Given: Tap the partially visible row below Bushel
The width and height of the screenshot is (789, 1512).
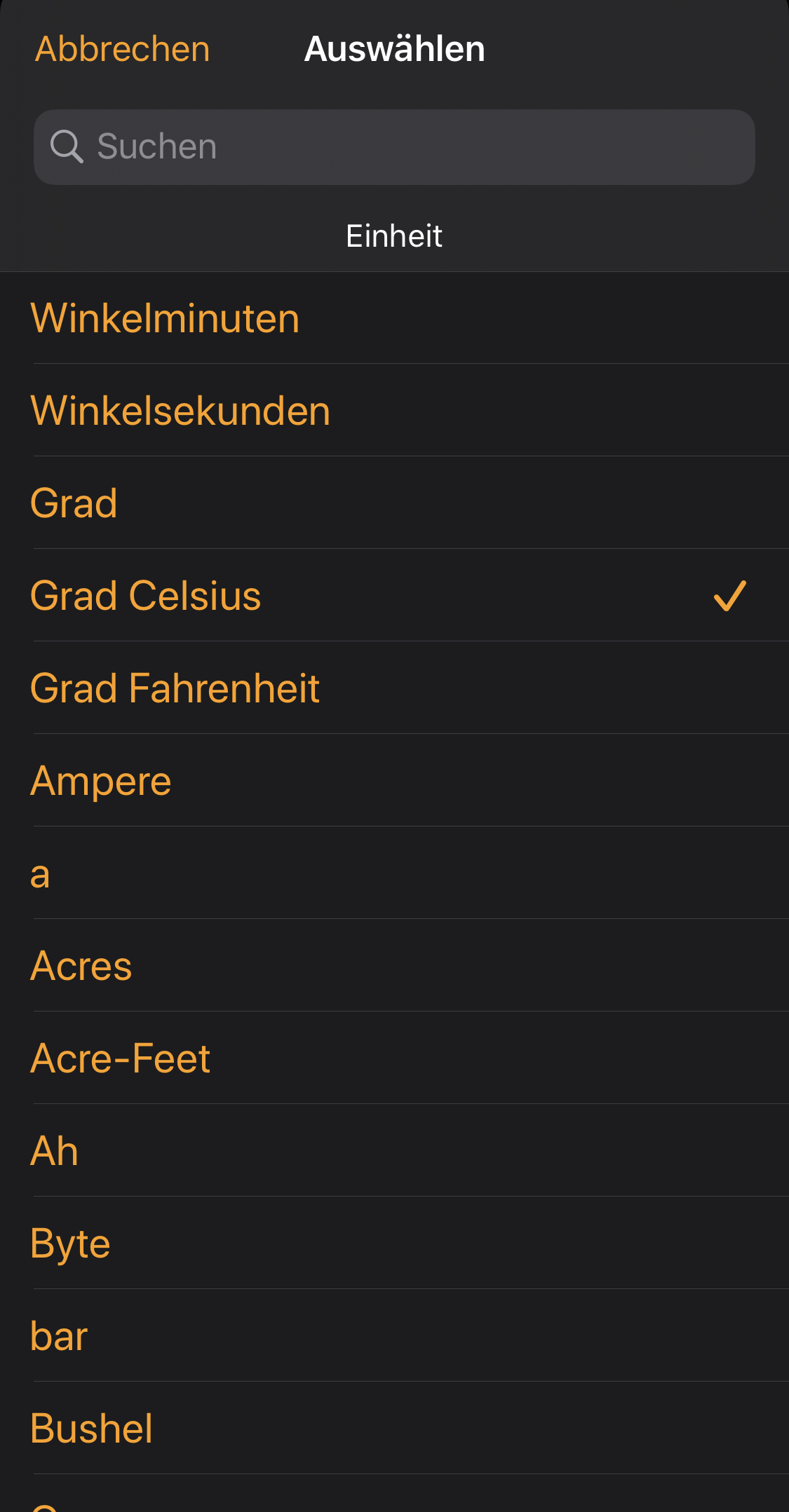Looking at the screenshot, I should click(x=394, y=1497).
